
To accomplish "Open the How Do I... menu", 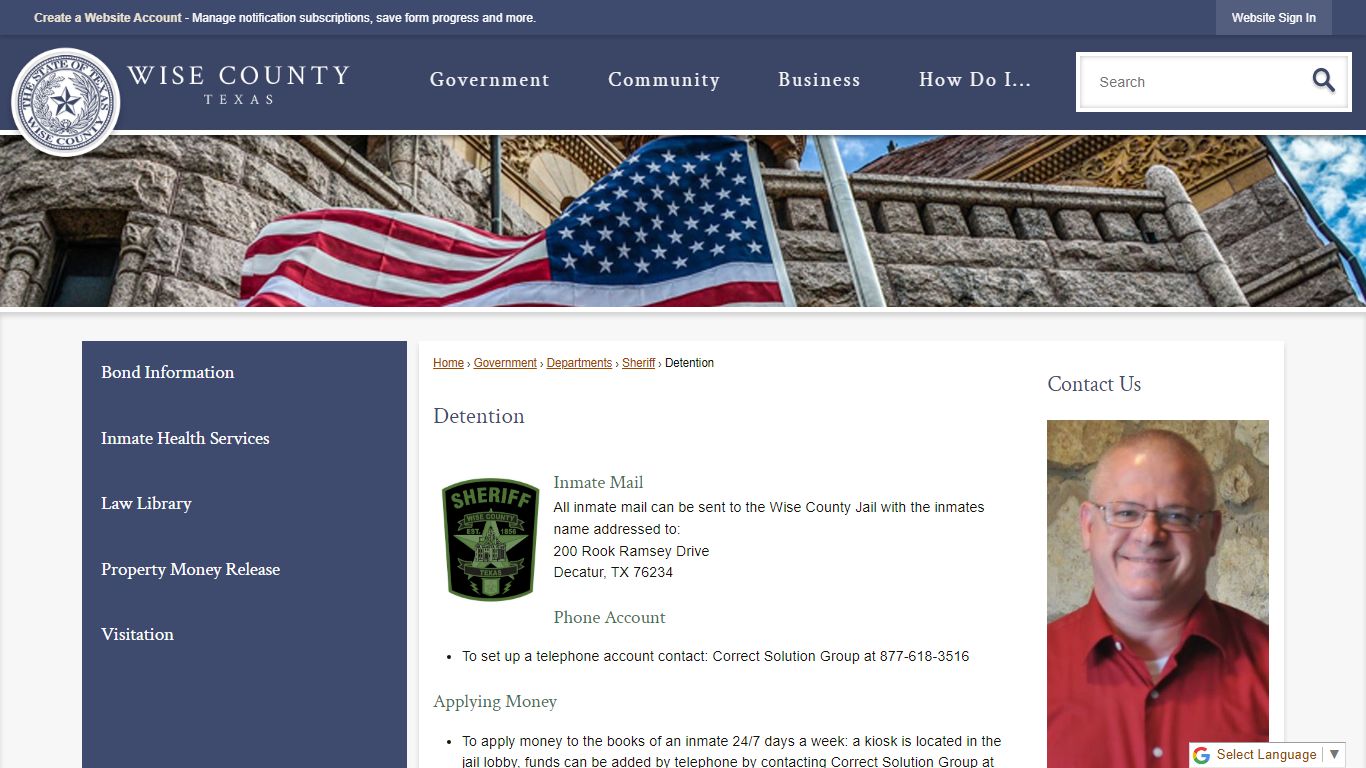I will point(974,80).
